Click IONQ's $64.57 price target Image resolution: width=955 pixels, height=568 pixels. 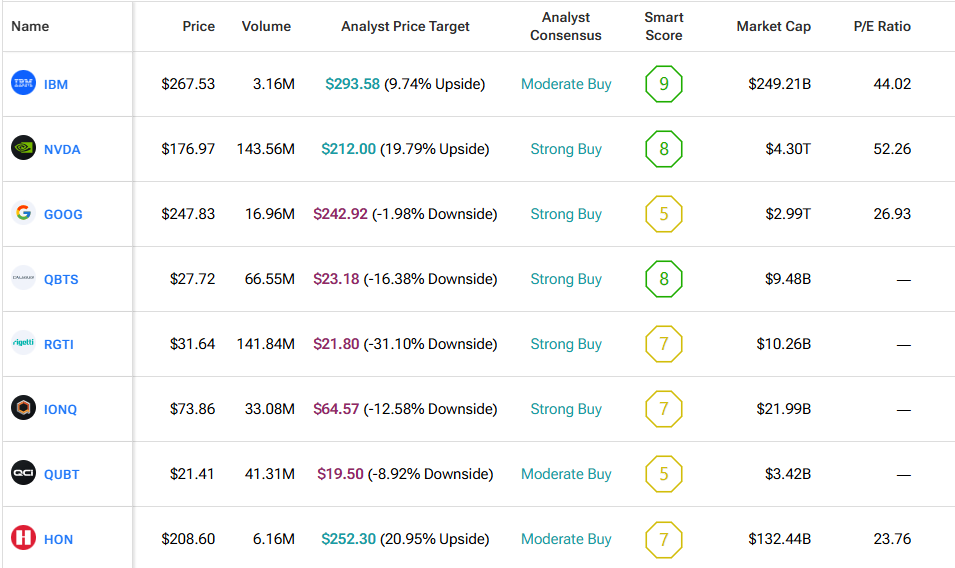pos(336,409)
